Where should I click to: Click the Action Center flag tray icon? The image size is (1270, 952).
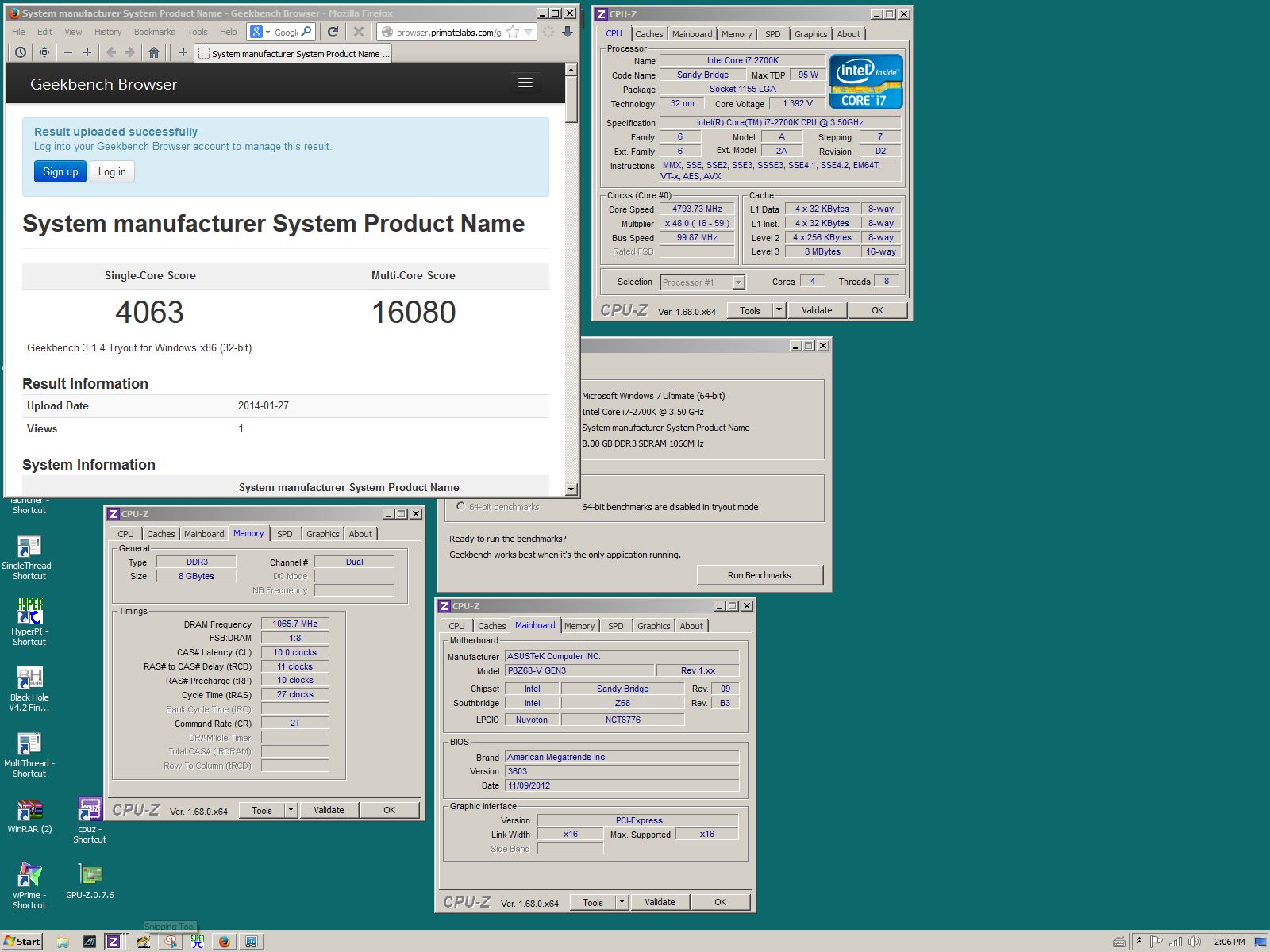[x=1156, y=942]
